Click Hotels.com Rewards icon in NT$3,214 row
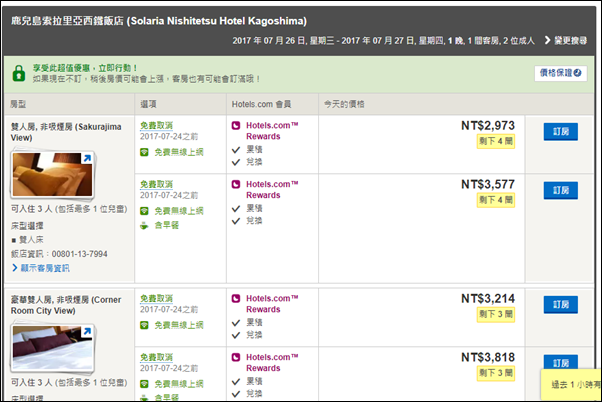 (236, 299)
